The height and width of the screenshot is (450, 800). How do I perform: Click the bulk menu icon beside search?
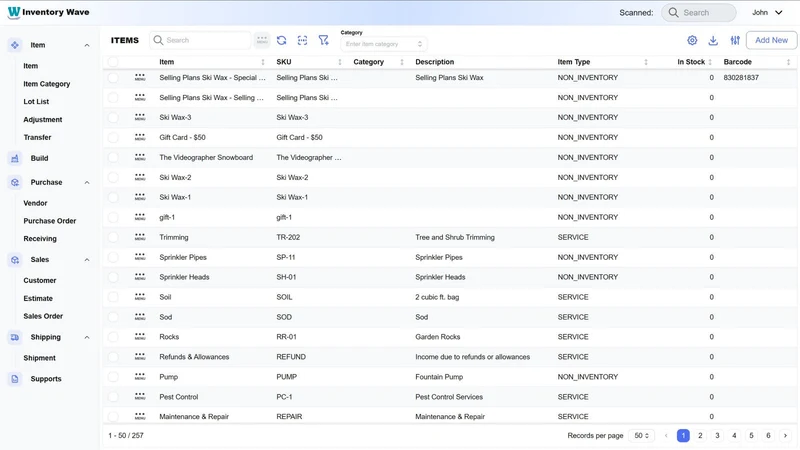[x=262, y=40]
